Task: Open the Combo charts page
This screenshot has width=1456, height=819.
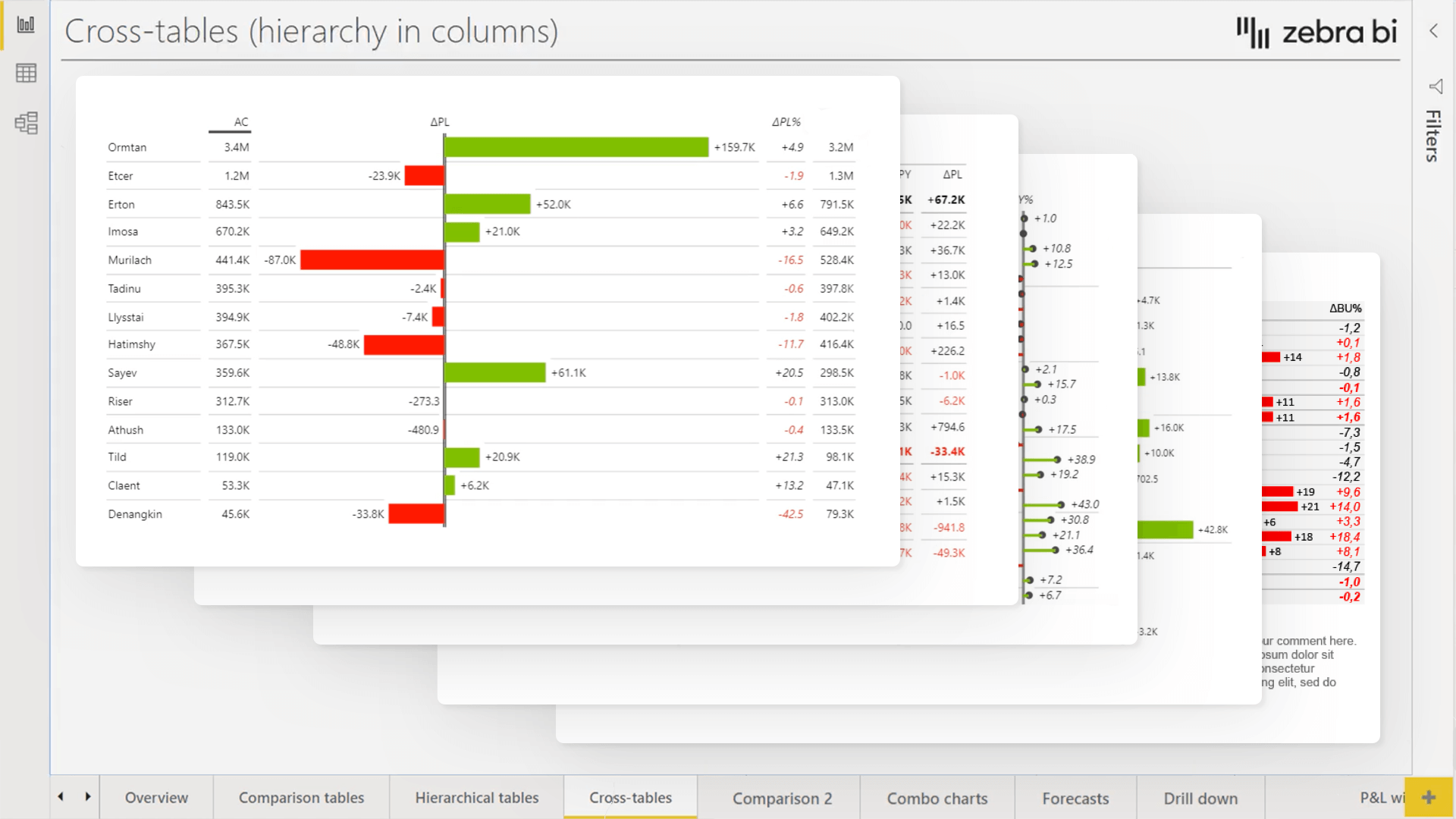Action: coord(937,798)
